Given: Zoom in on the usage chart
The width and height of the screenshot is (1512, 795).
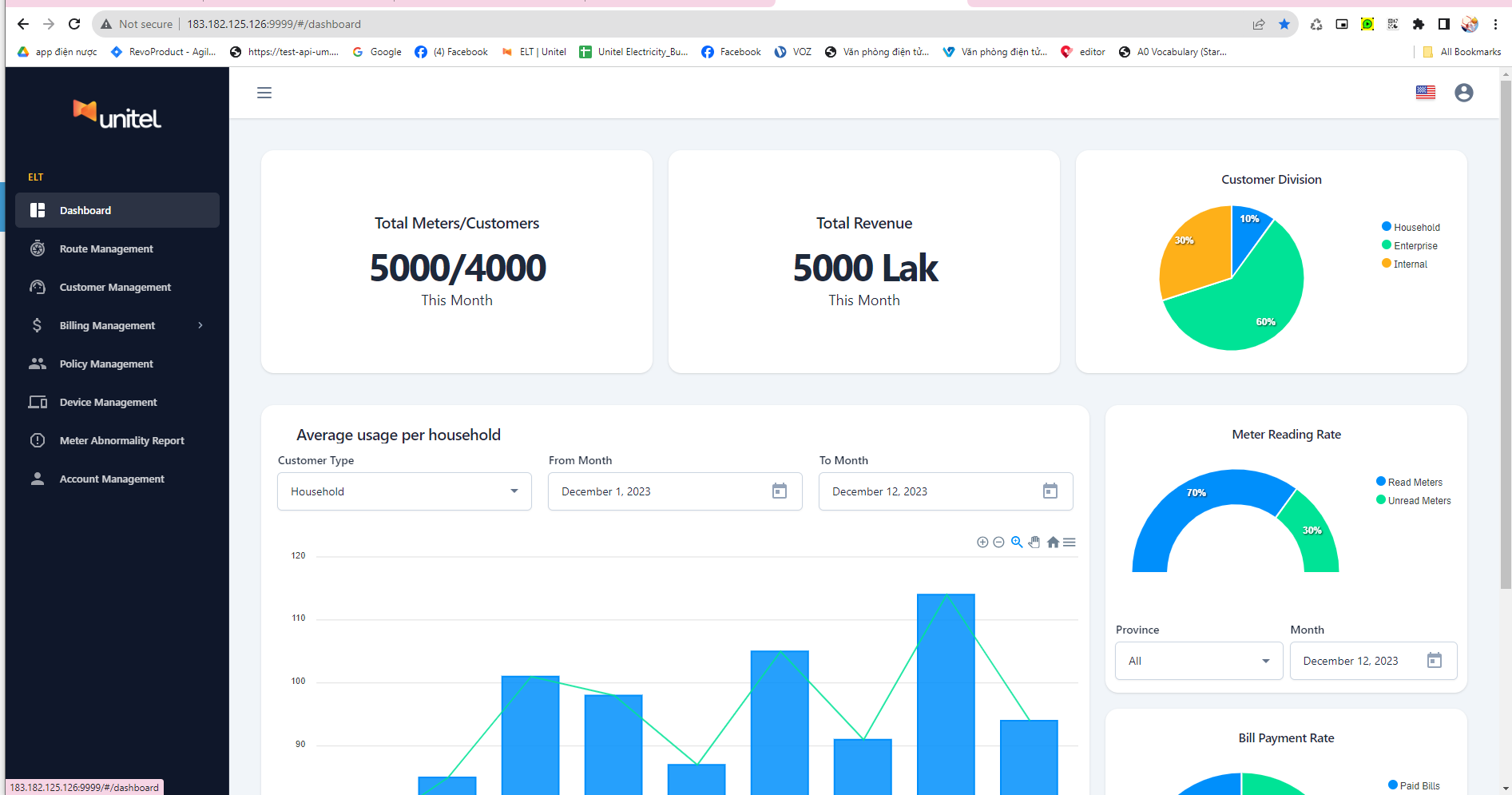Looking at the screenshot, I should [x=982, y=543].
